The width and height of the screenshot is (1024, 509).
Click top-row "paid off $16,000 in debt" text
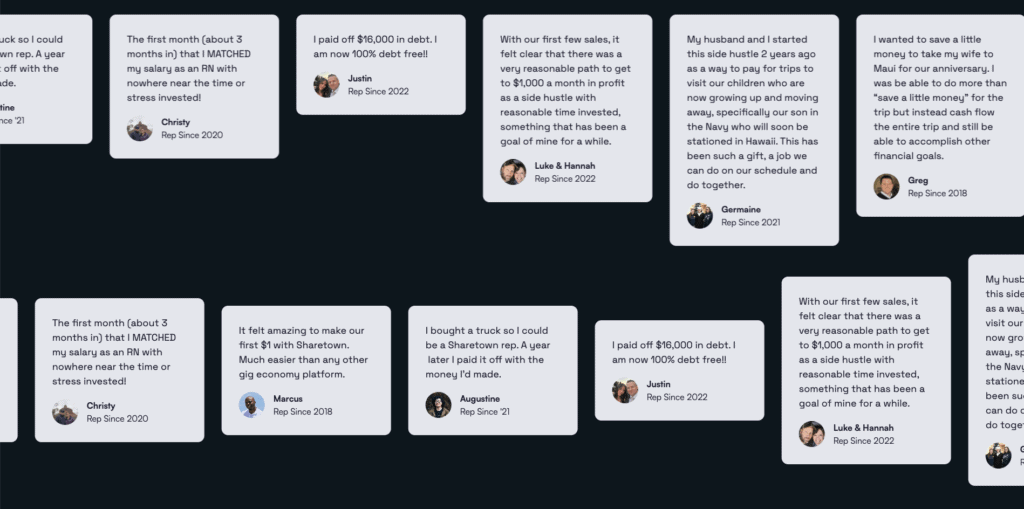tap(380, 45)
